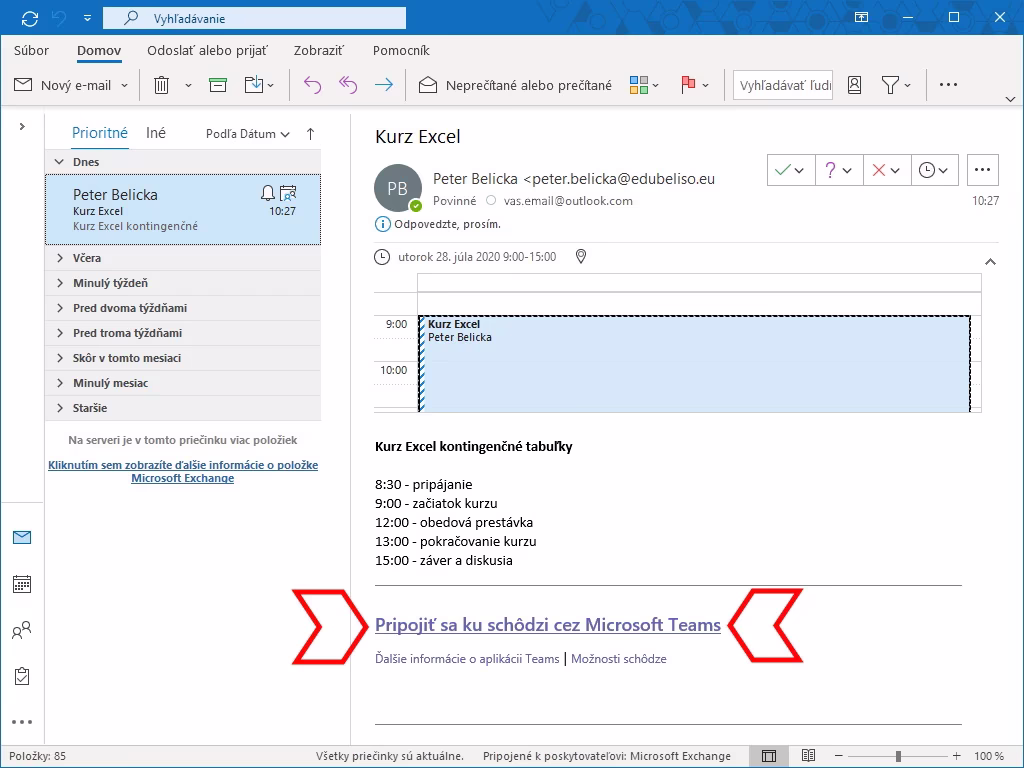The height and width of the screenshot is (768, 1024).
Task: Expand the folder pane chevron
Action: [x=22, y=126]
